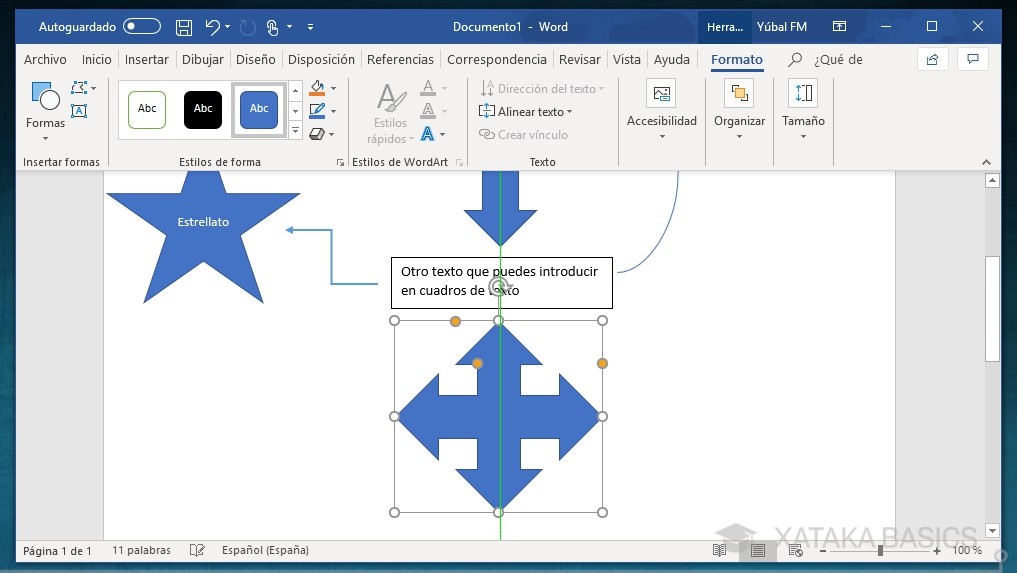Open the Formas shapes gallery
The height and width of the screenshot is (573, 1017).
click(x=45, y=111)
